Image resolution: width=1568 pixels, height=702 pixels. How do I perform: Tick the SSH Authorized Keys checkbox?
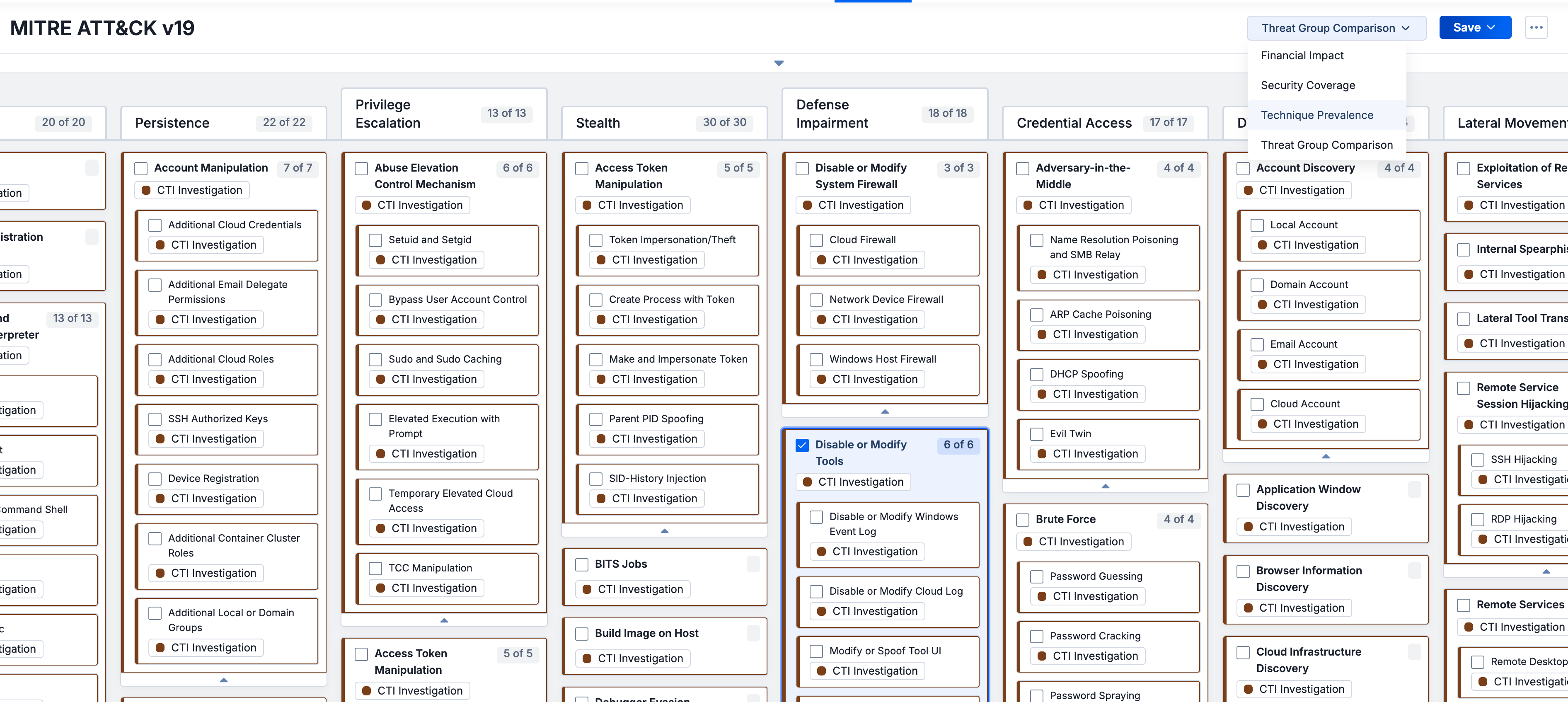click(155, 419)
